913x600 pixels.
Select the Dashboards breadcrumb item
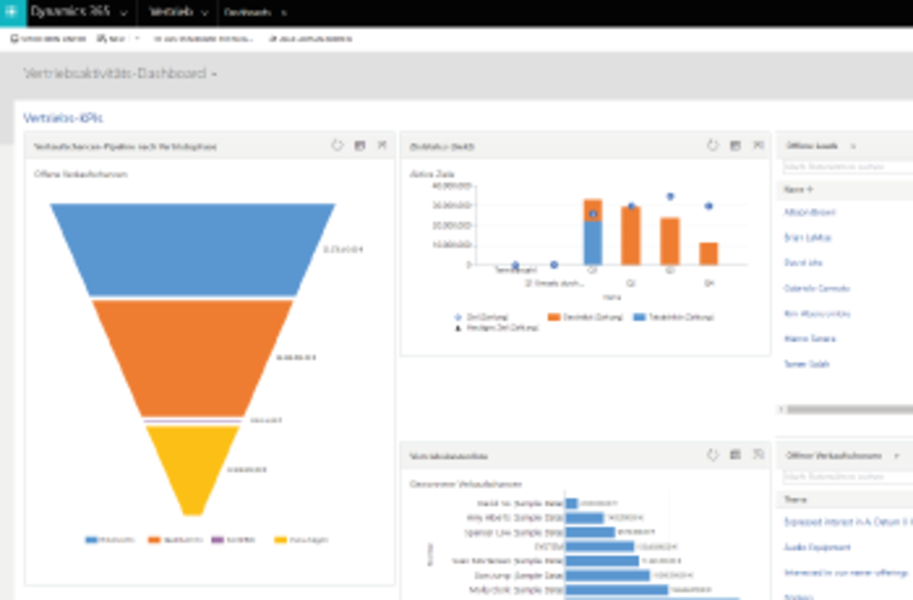tap(247, 12)
